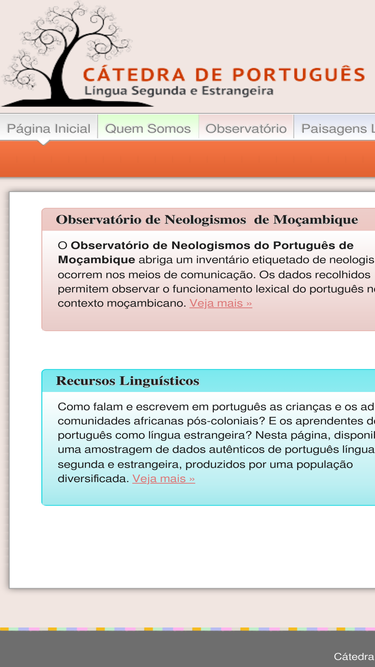
Task: Click the pointer arrow beneath Página Inicial
Action: click(x=43, y=143)
